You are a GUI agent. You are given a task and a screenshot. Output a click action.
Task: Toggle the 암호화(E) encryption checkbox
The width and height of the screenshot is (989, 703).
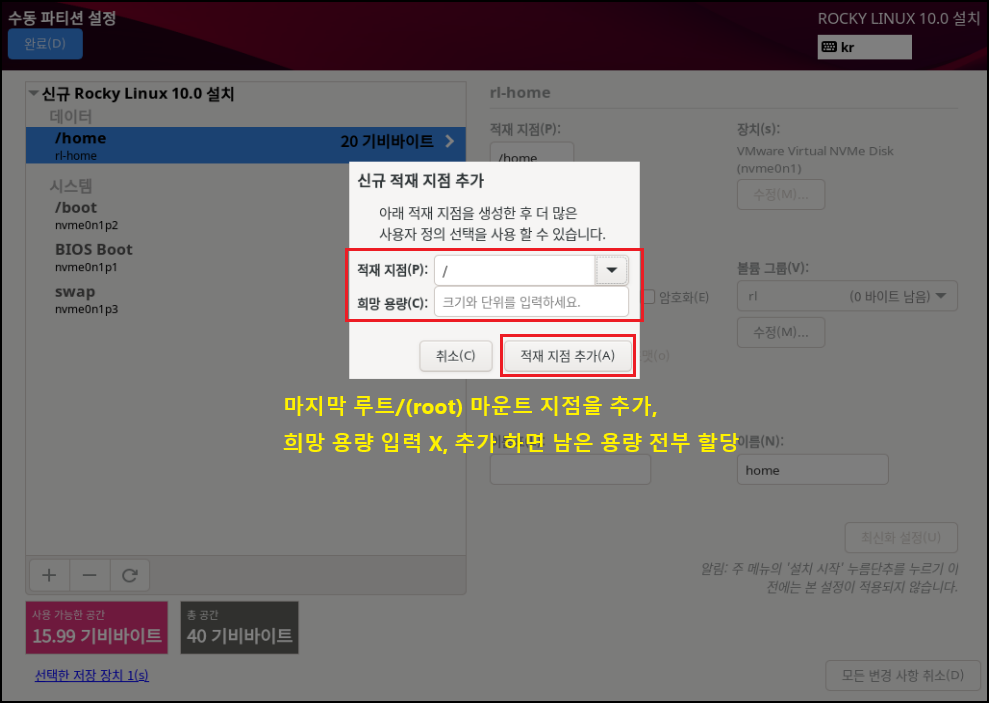[x=649, y=296]
